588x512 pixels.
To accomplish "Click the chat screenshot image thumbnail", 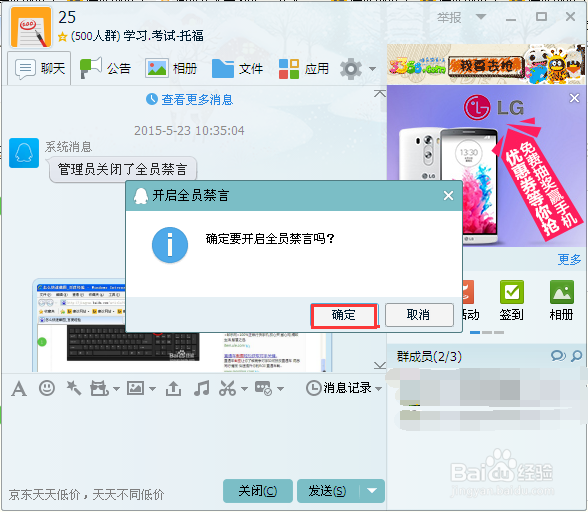I will [x=182, y=326].
